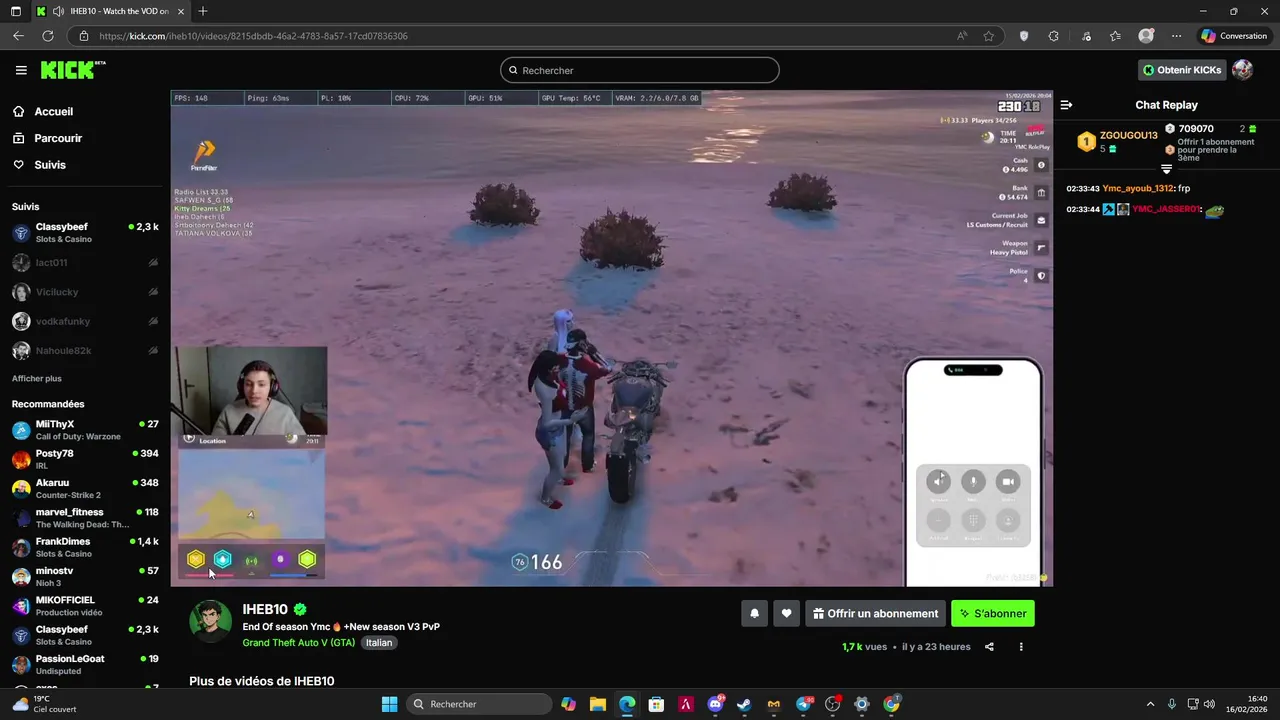Open MIKOFFICIEL recommended channel

[x=85, y=606]
